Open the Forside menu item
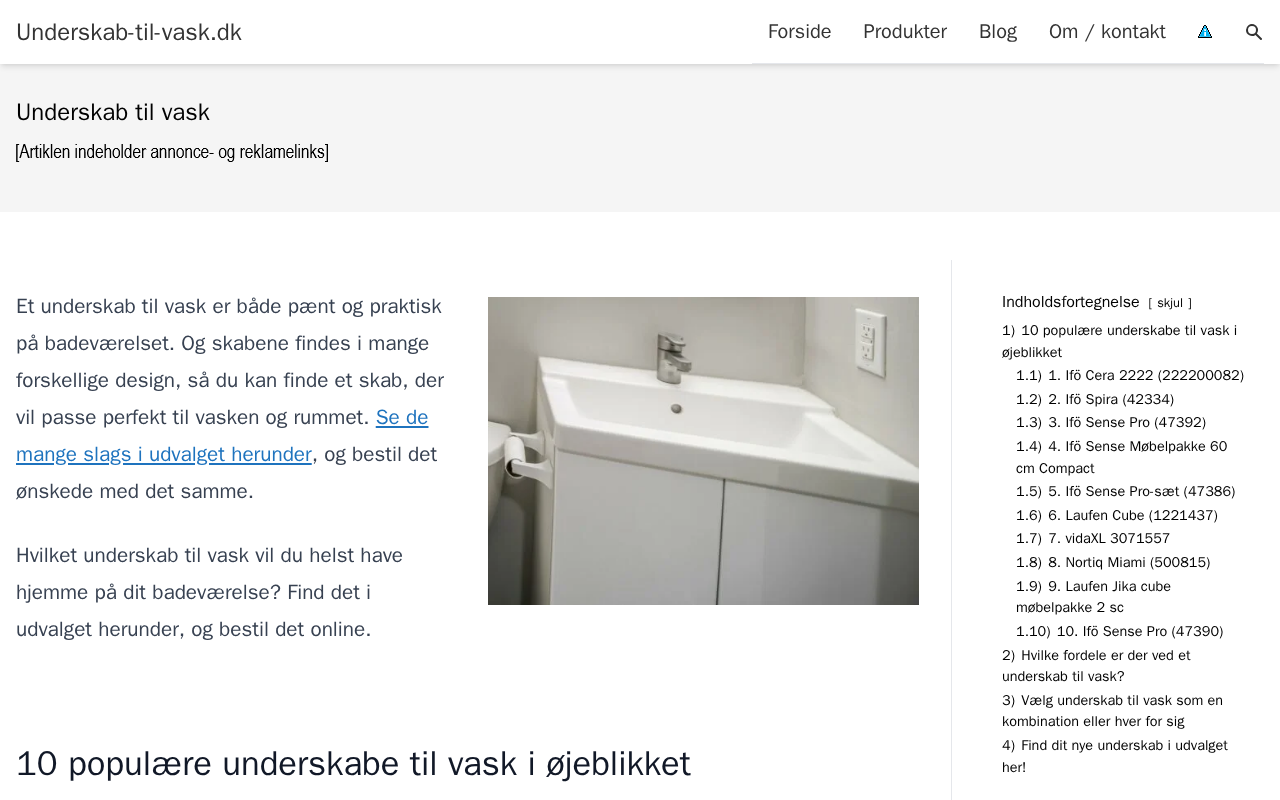Image resolution: width=1280 pixels, height=800 pixels. (x=799, y=32)
